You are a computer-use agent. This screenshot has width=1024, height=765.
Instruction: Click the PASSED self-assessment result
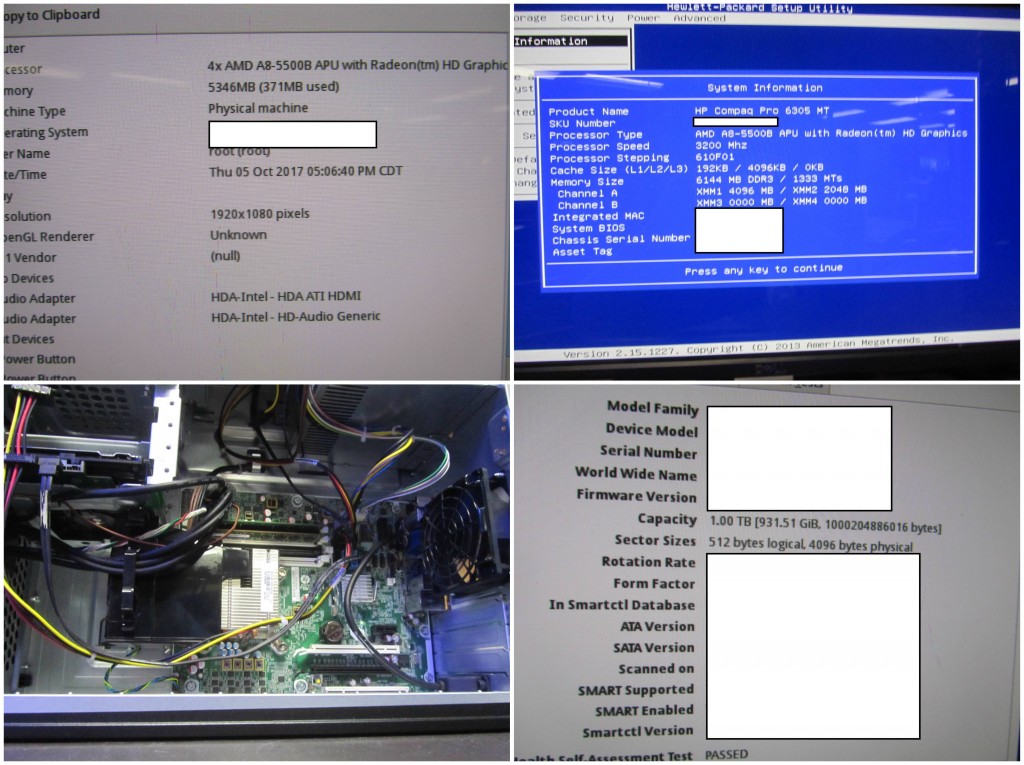pyautogui.click(x=726, y=754)
